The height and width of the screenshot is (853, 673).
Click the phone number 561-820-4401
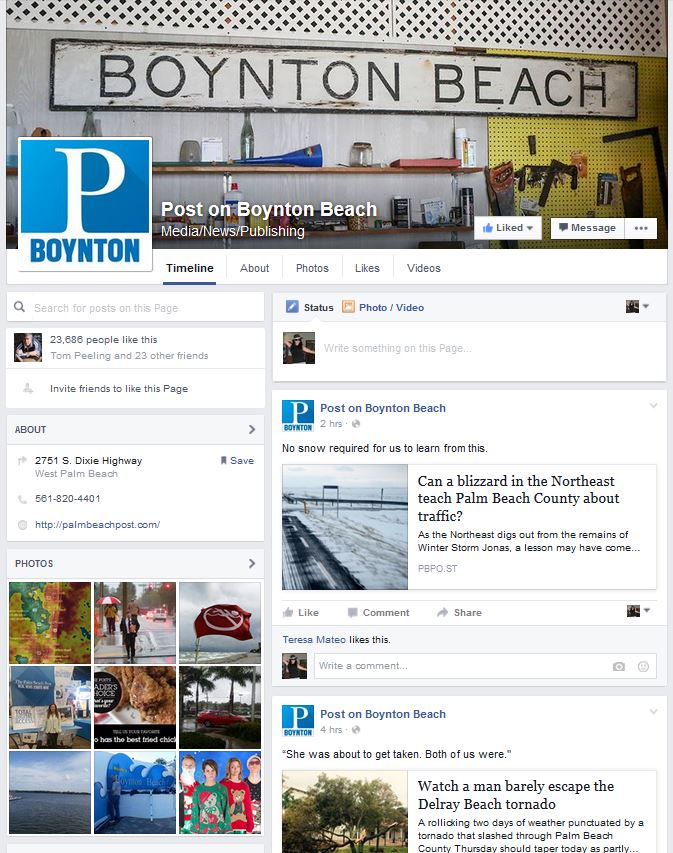pyautogui.click(x=67, y=498)
